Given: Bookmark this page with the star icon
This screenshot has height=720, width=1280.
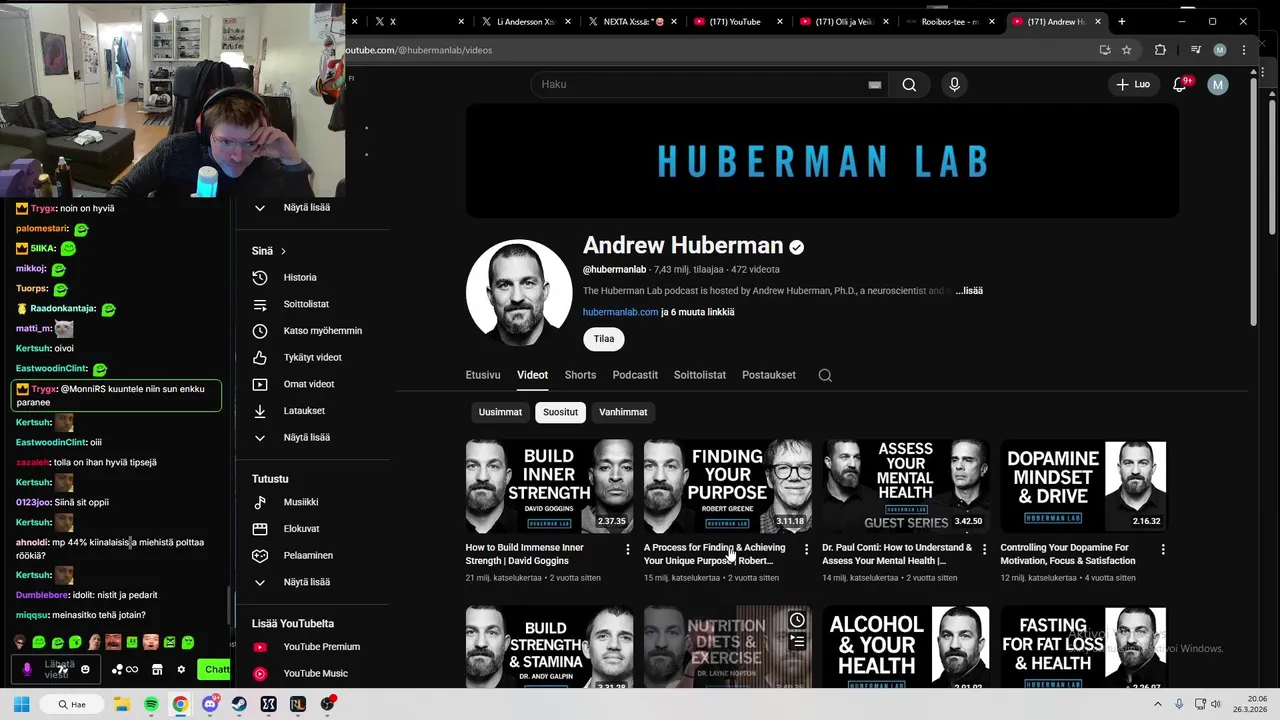Looking at the screenshot, I should [1126, 50].
